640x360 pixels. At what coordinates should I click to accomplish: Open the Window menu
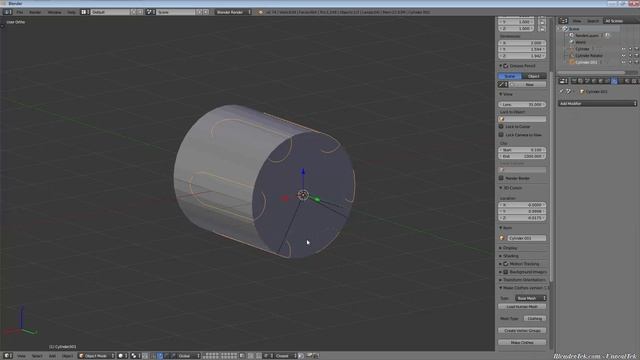(54, 12)
